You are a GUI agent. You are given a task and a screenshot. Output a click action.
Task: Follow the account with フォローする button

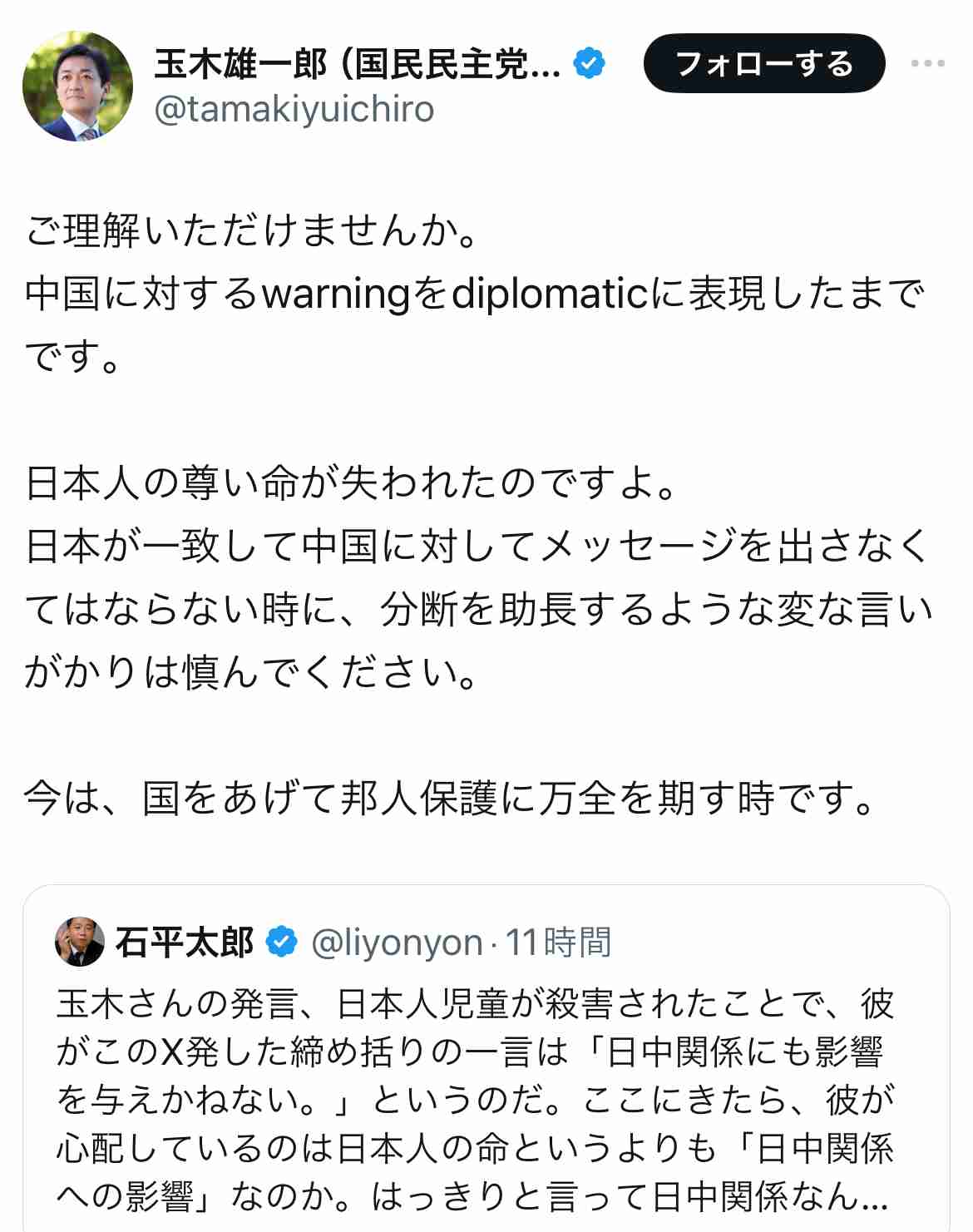point(763,63)
